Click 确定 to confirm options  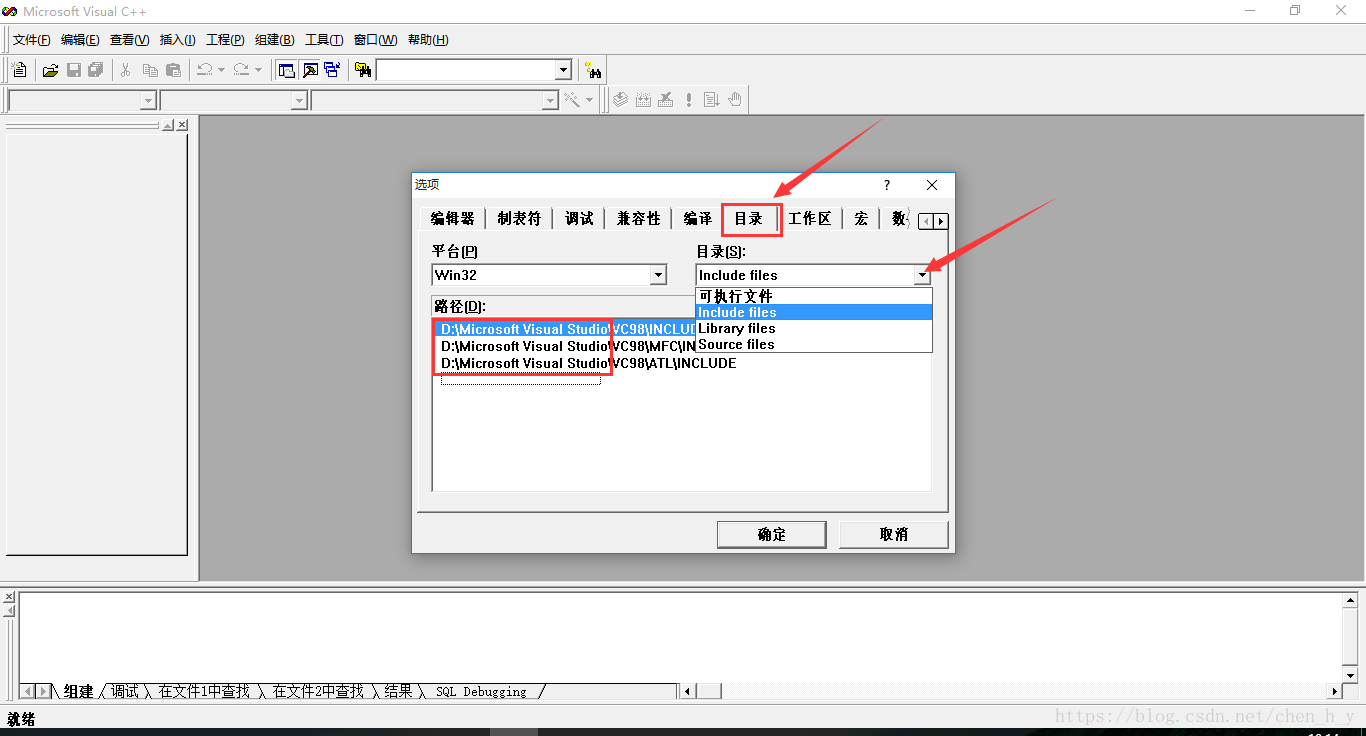click(772, 534)
